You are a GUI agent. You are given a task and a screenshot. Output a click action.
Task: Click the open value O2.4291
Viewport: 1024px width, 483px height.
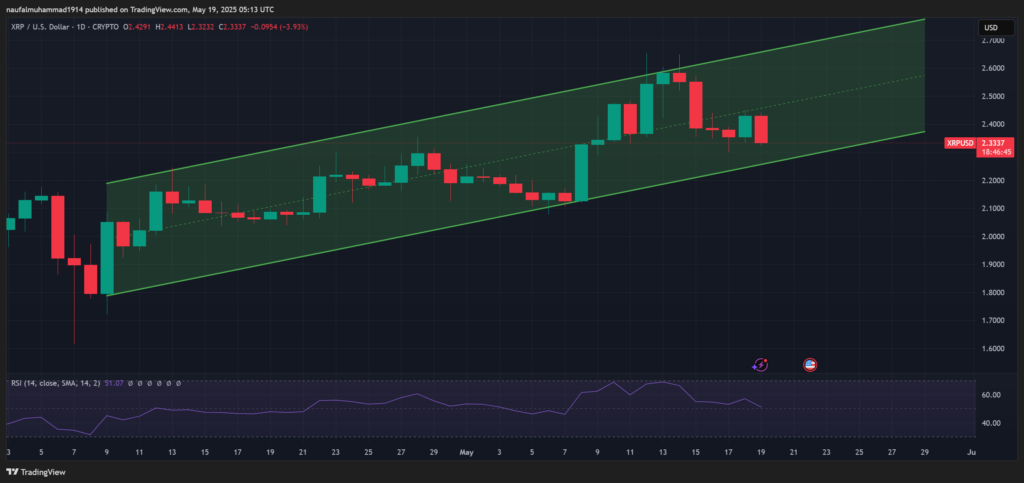point(138,27)
